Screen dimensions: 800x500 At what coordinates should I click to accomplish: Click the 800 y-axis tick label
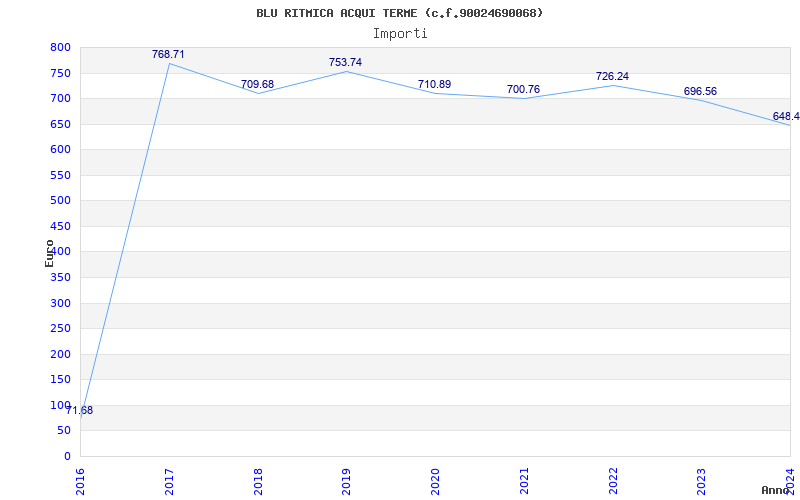60,48
